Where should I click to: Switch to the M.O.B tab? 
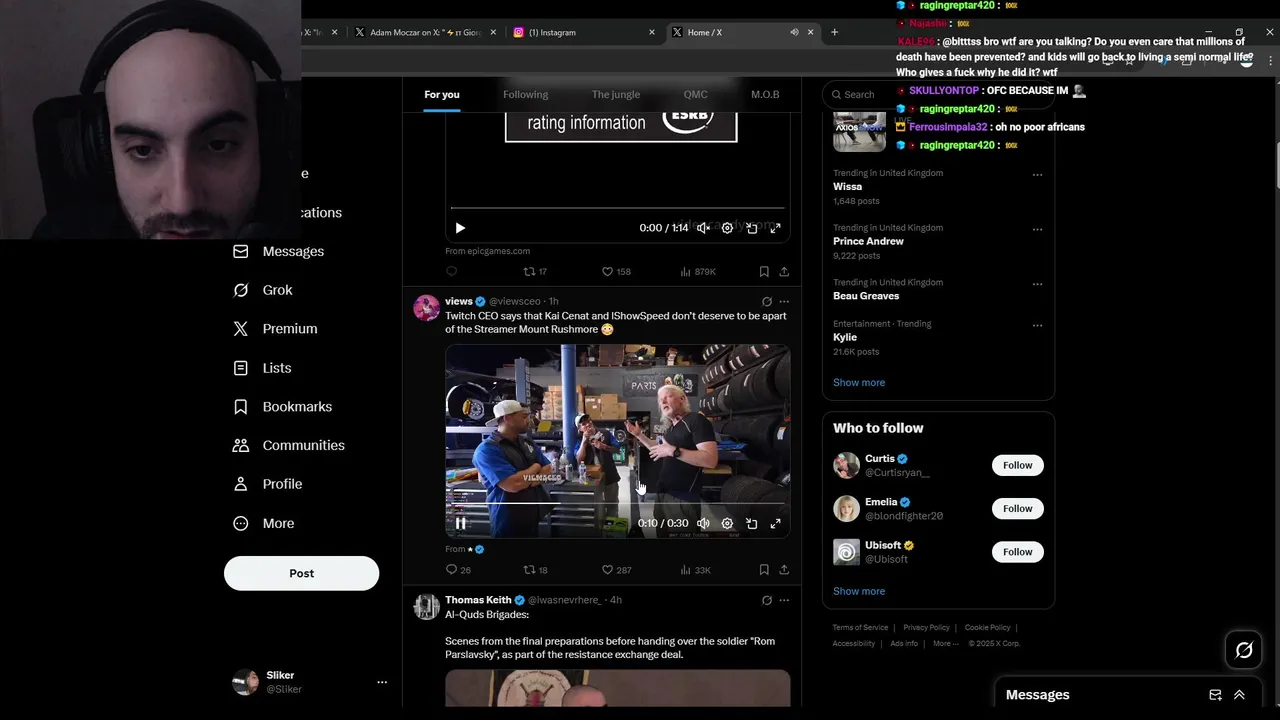765,94
